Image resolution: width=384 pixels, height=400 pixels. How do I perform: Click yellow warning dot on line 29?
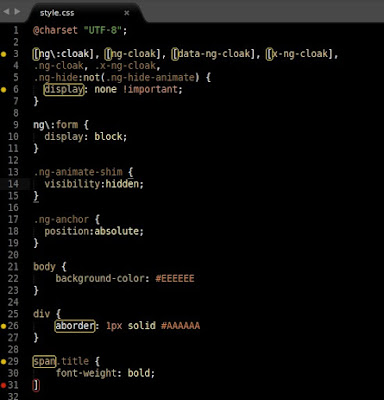point(4,361)
